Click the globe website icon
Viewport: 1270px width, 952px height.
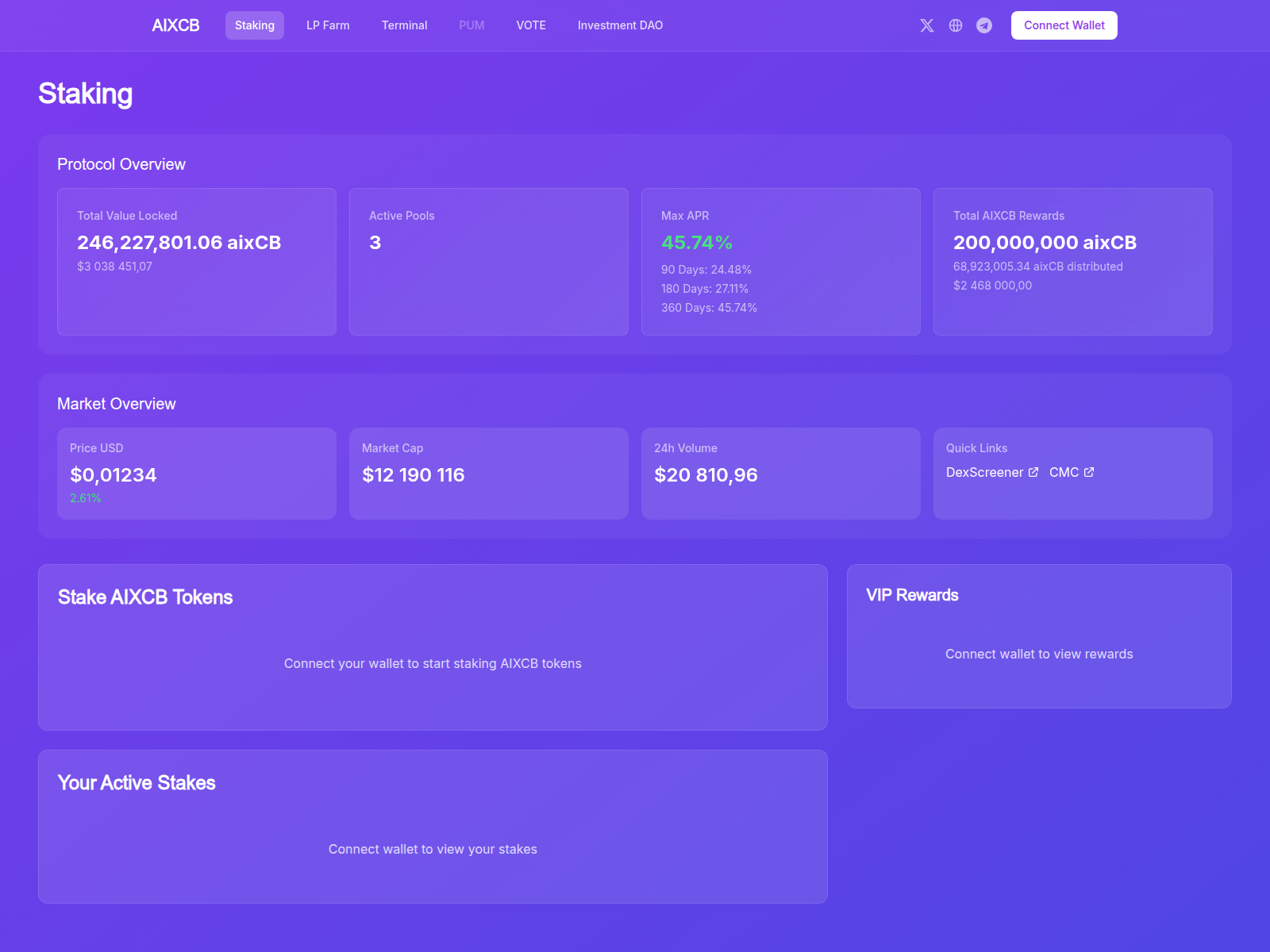[956, 25]
